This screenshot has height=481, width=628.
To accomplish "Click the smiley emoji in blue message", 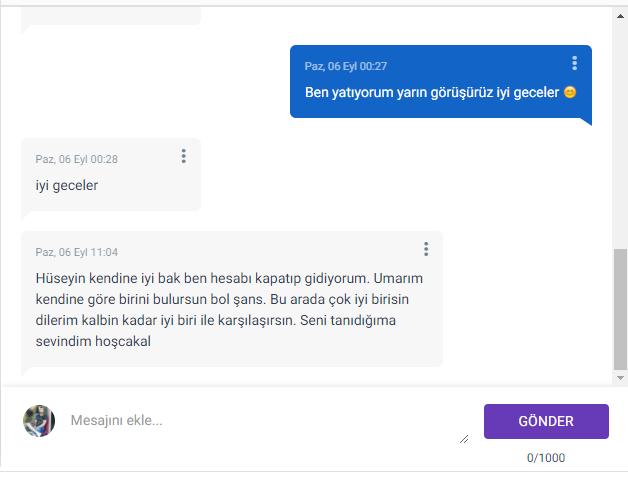I will tap(570, 93).
